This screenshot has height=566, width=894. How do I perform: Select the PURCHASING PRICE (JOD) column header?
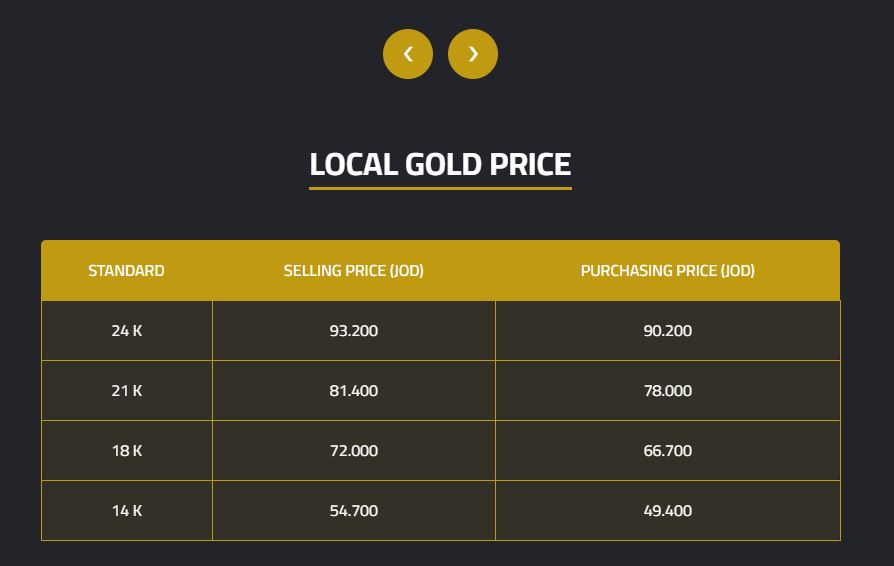(x=667, y=271)
